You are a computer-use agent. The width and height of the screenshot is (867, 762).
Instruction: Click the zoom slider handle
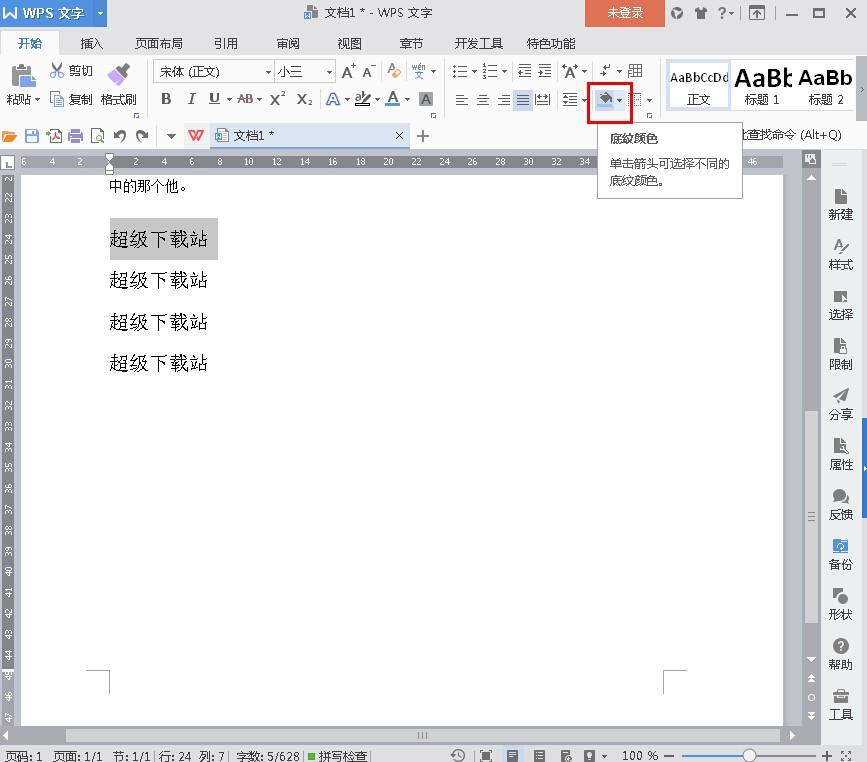(749, 756)
